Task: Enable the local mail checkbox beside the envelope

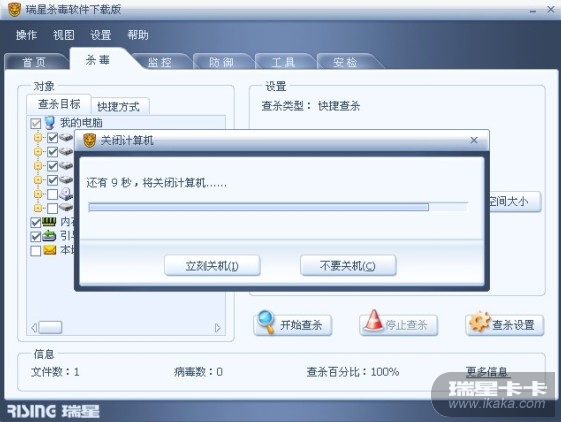Action: click(35, 251)
